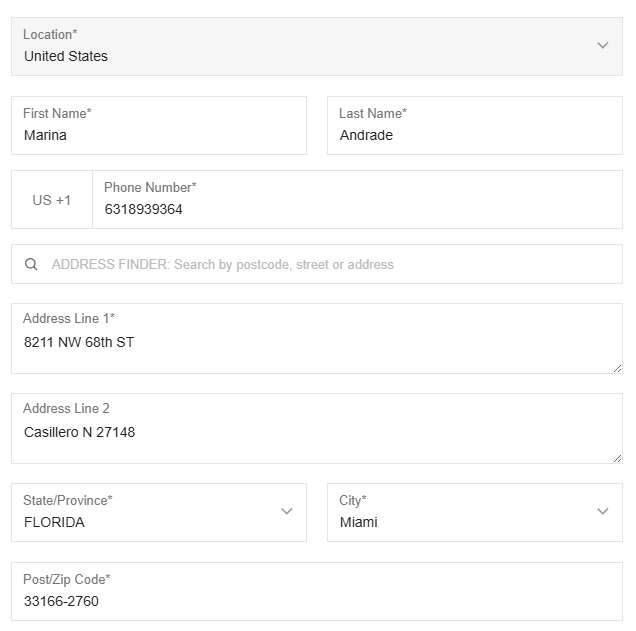Click the magnifier icon in Address Finder
Screen dimensions: 636x631
tap(32, 265)
